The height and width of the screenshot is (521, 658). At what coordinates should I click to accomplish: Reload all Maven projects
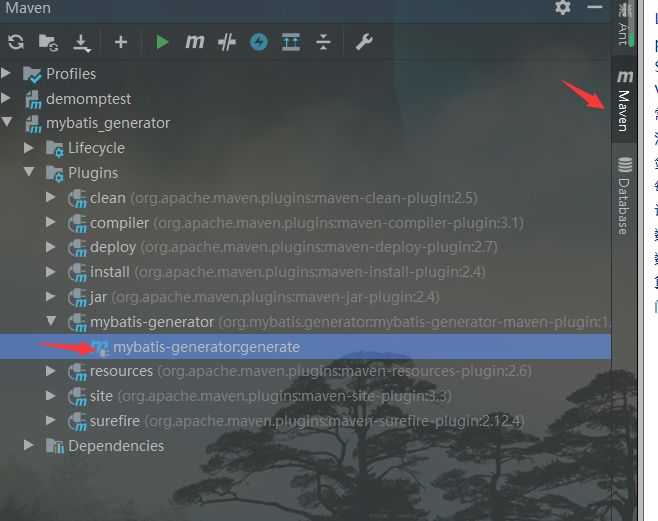coord(16,42)
